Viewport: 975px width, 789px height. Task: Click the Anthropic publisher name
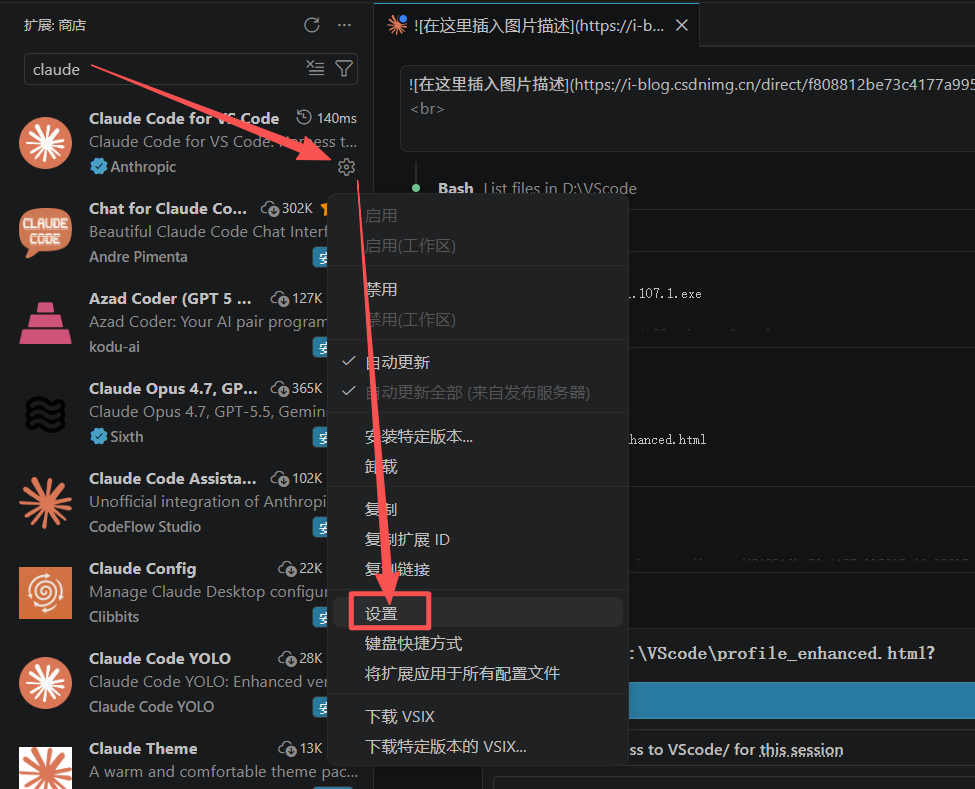[143, 167]
